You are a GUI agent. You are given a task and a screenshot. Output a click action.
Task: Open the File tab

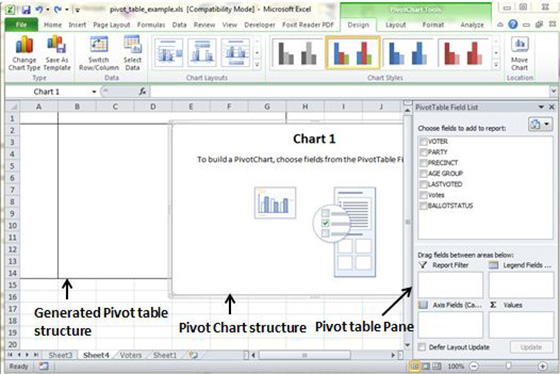[21, 25]
